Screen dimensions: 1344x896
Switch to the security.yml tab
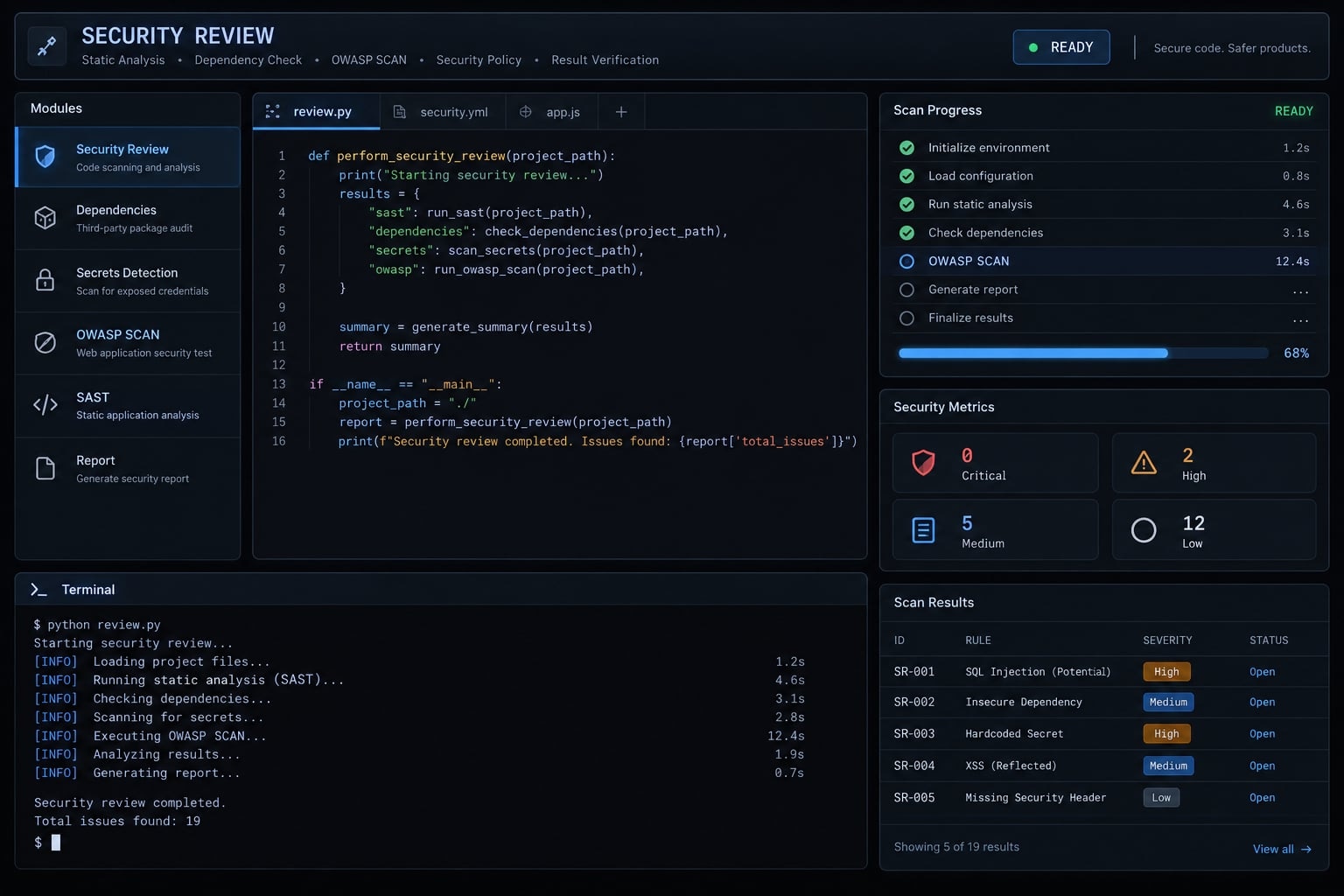tap(443, 111)
